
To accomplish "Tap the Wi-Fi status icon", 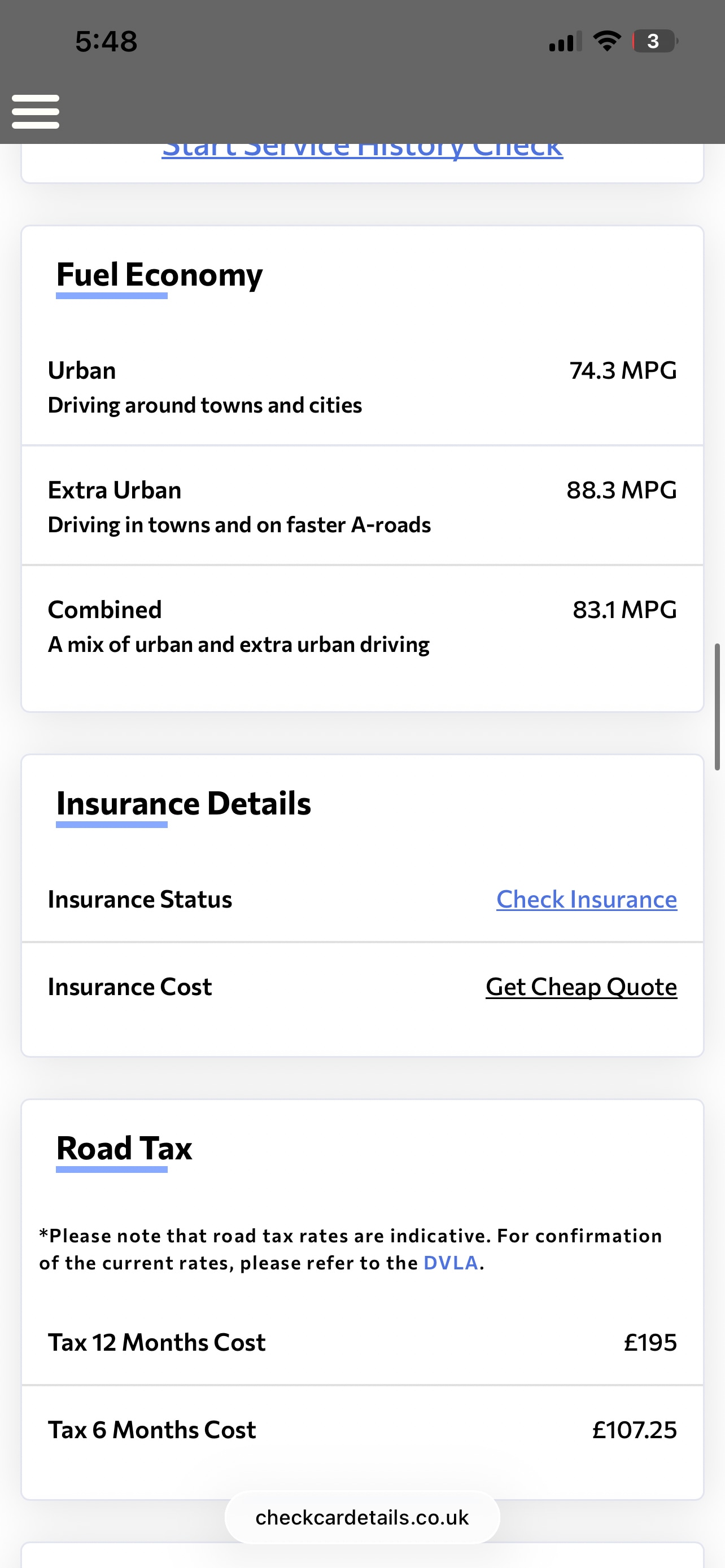I will pyautogui.click(x=606, y=41).
